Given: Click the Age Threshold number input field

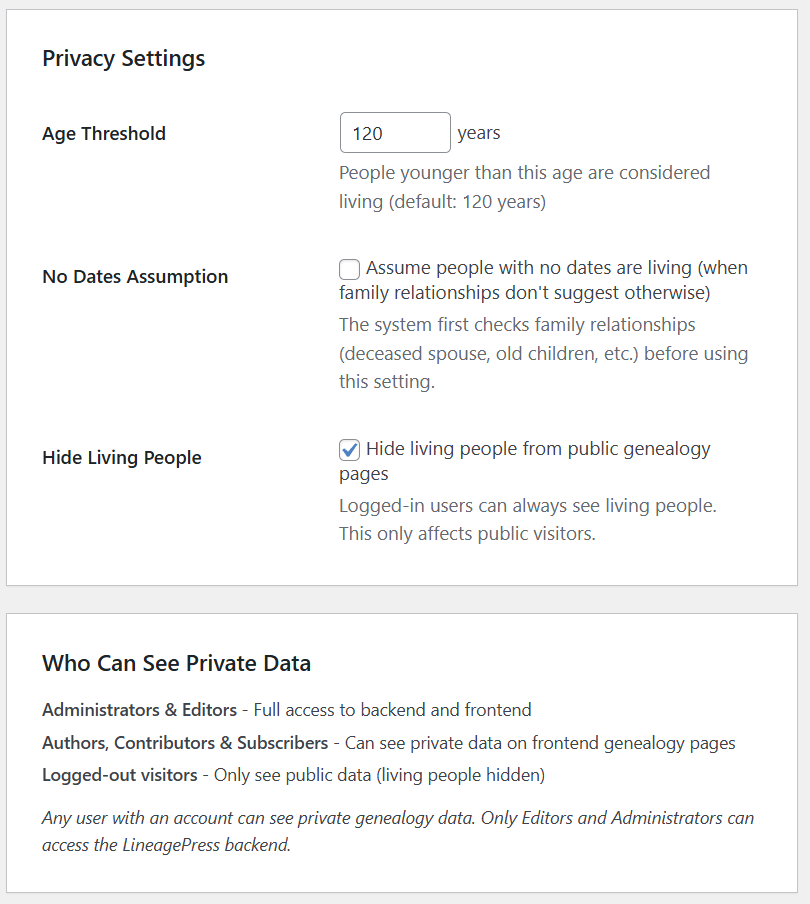Looking at the screenshot, I should (x=394, y=133).
